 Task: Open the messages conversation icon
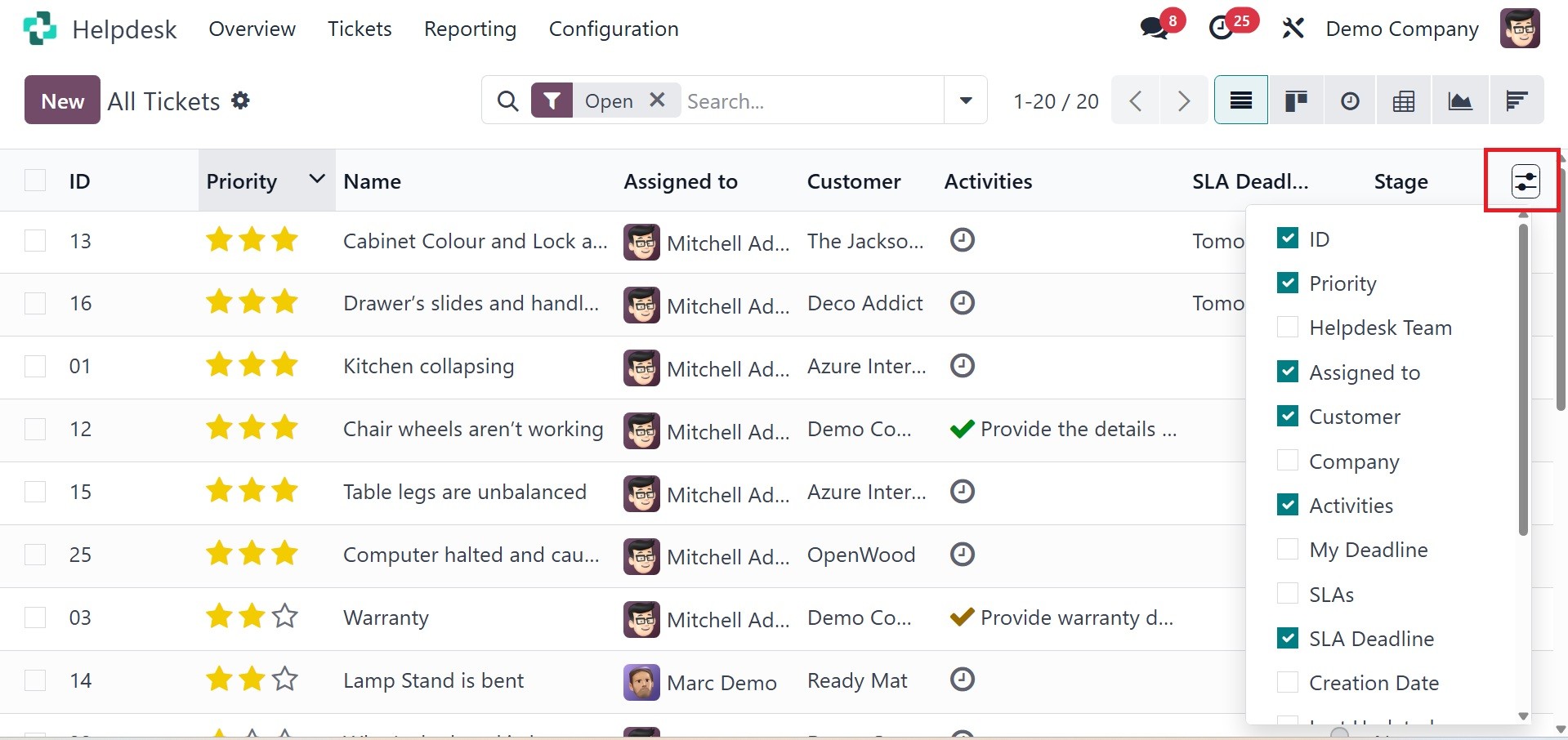[1155, 29]
